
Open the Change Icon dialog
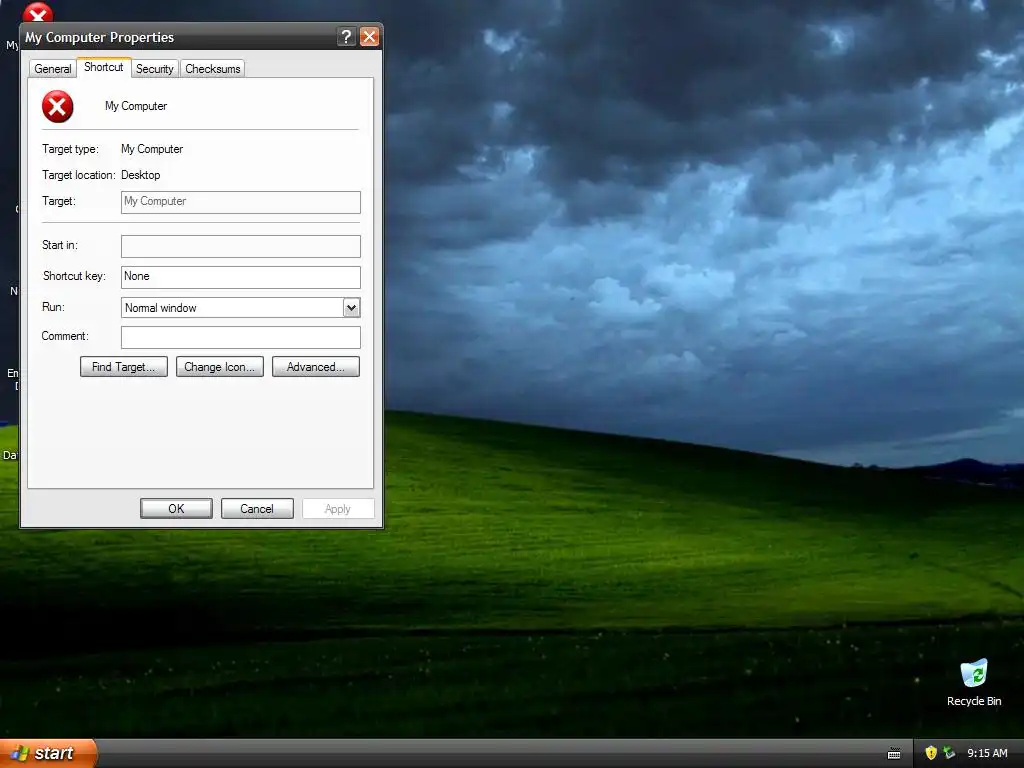click(x=219, y=367)
